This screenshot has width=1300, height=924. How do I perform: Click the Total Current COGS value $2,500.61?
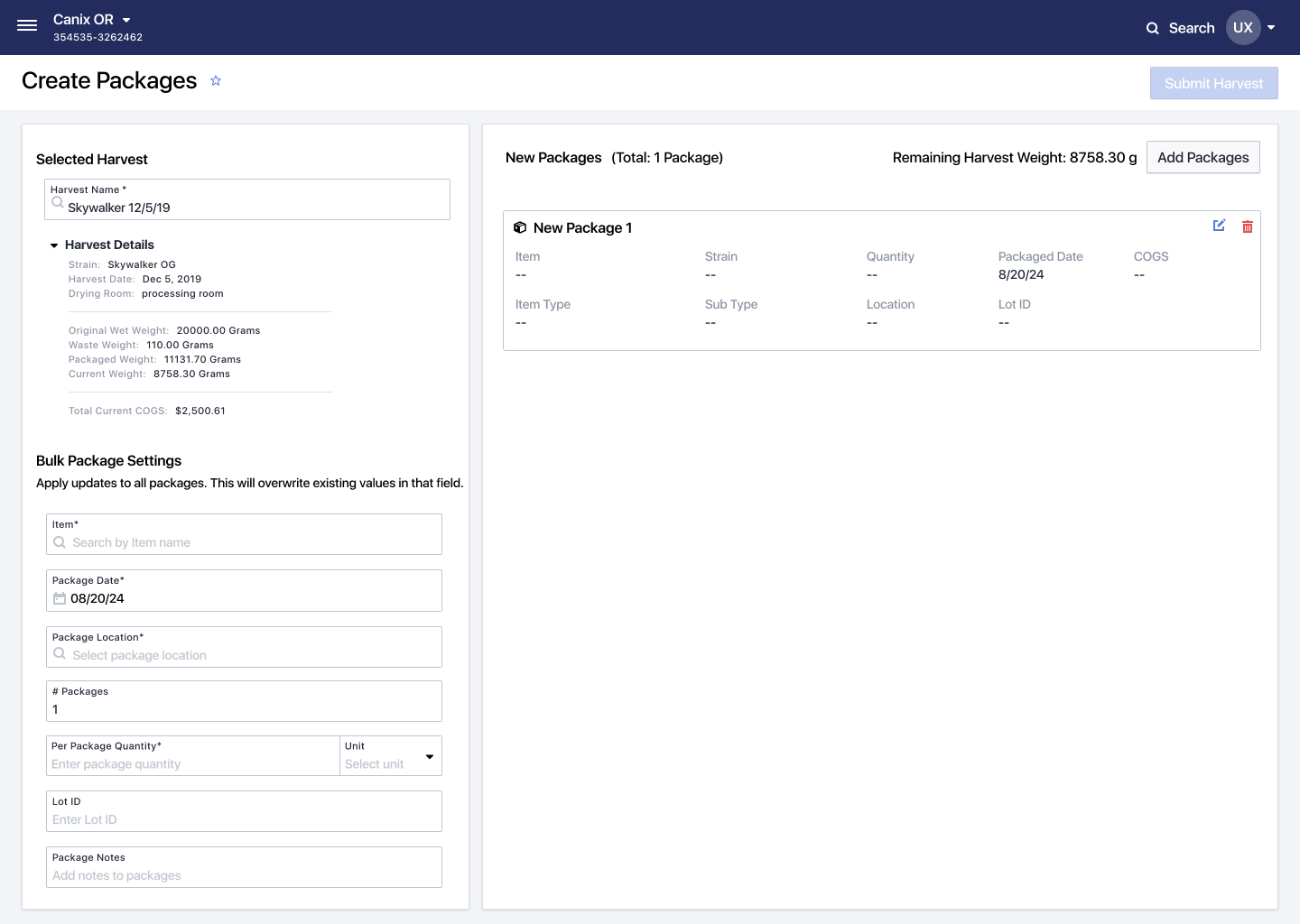pos(200,411)
